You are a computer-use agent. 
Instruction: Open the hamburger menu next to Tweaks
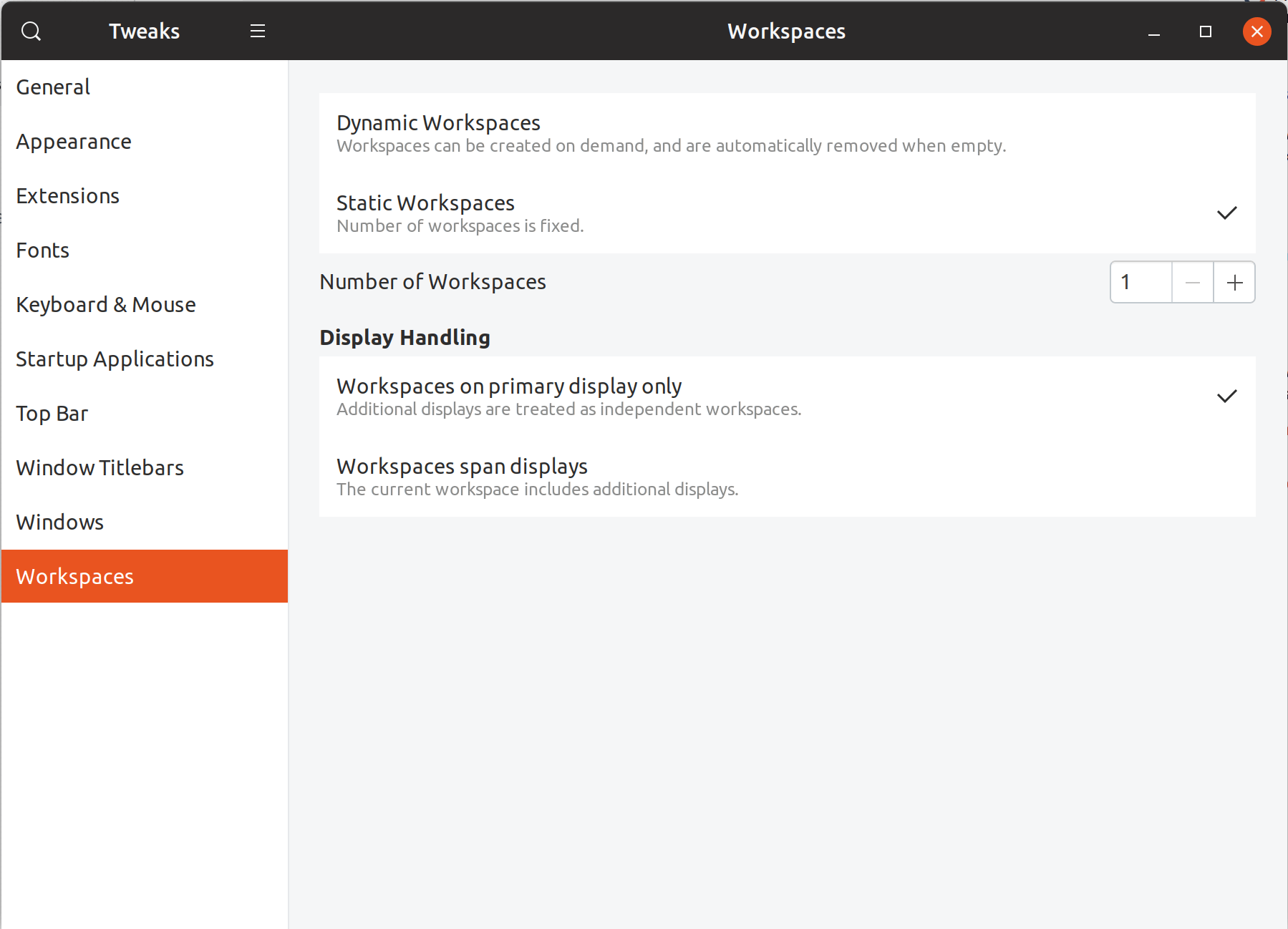pos(256,31)
